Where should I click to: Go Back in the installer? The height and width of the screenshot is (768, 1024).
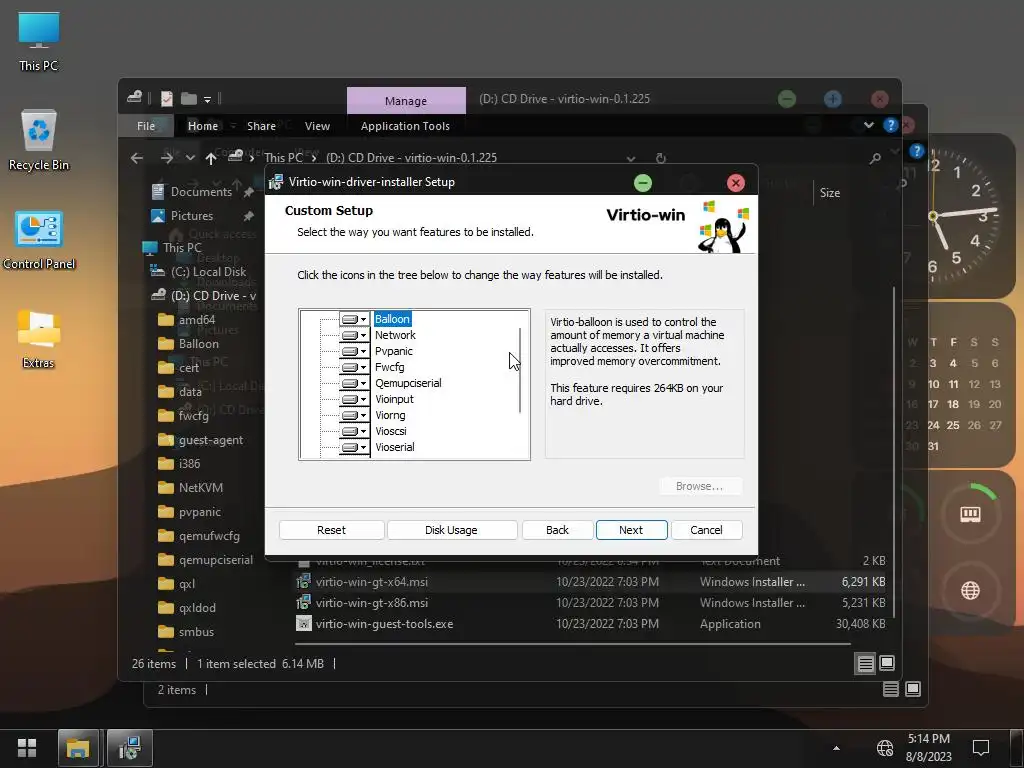[557, 530]
